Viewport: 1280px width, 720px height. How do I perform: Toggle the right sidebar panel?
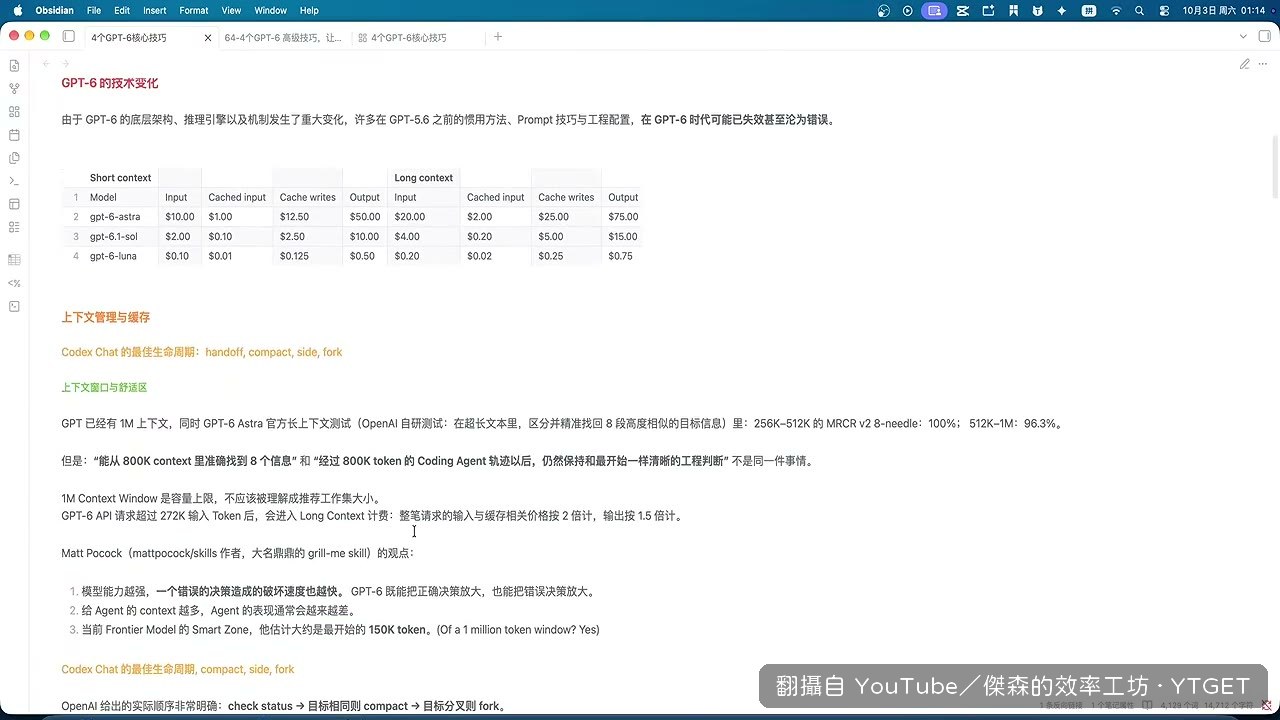pyautogui.click(x=1265, y=37)
